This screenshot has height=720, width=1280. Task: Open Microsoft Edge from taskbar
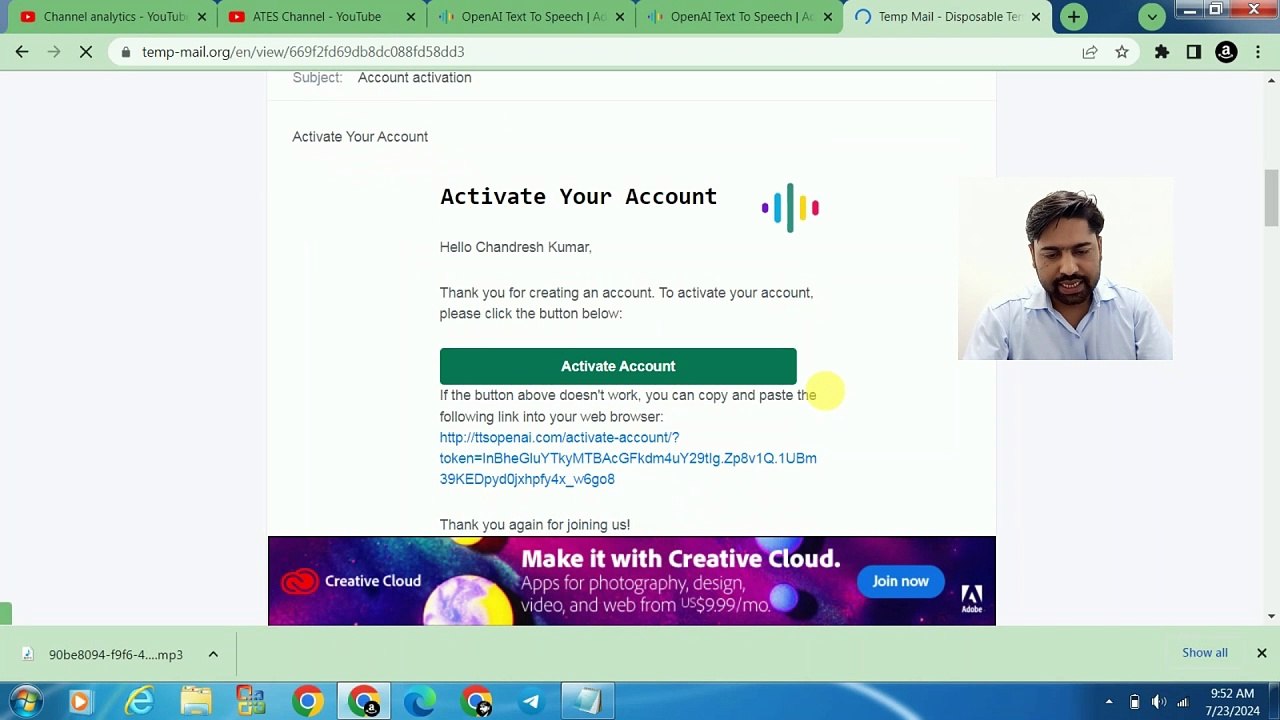click(x=420, y=701)
